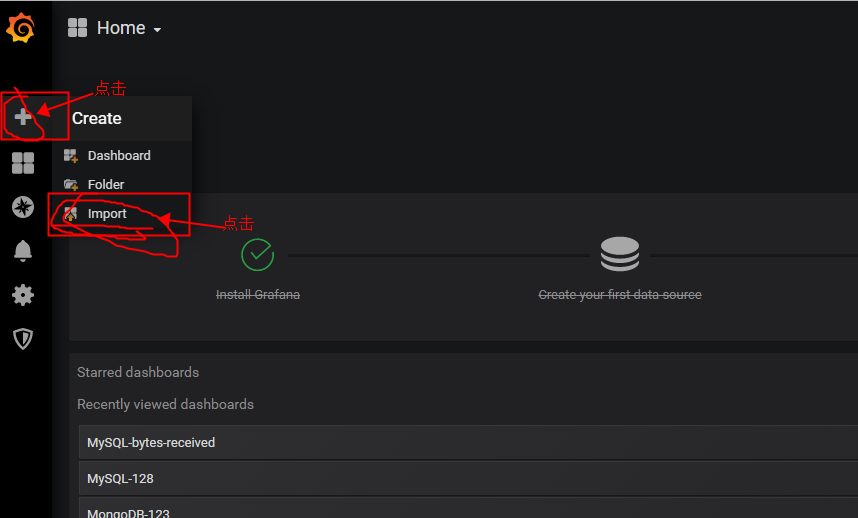Click Create your first data source link
This screenshot has width=858, height=518.
point(620,295)
